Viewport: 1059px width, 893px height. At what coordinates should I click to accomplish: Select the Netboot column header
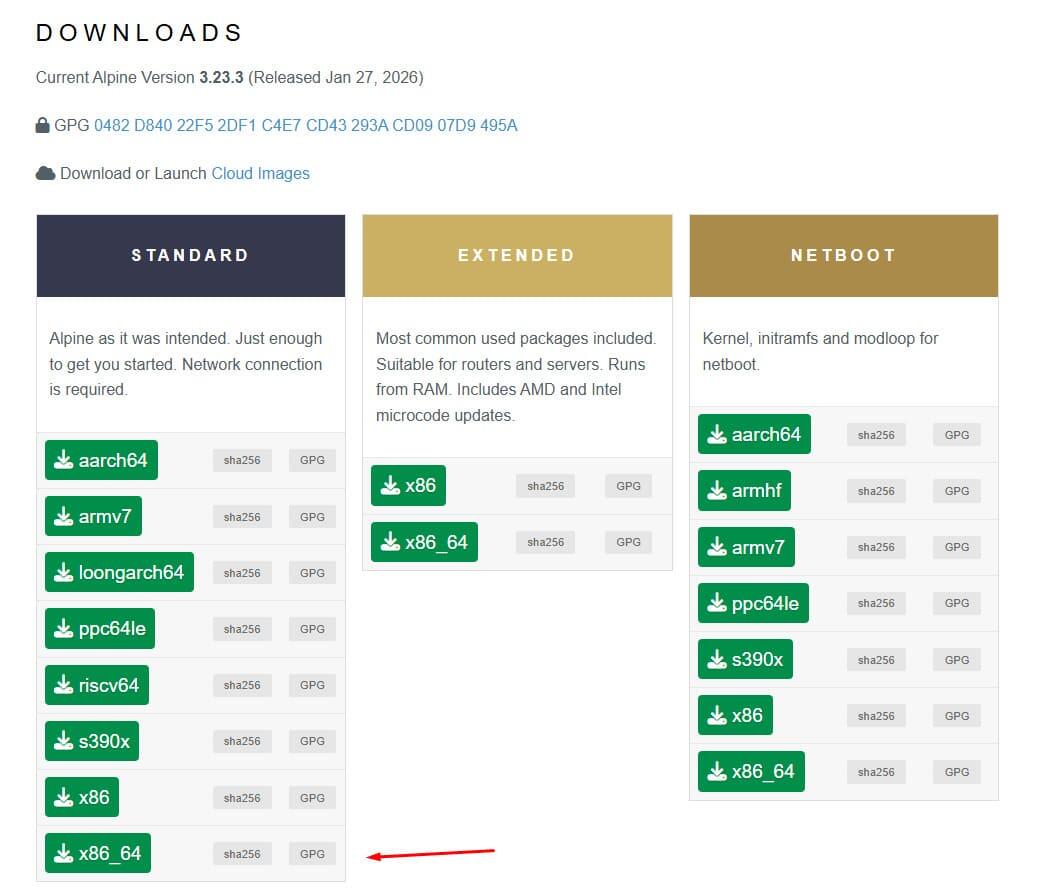click(x=843, y=255)
